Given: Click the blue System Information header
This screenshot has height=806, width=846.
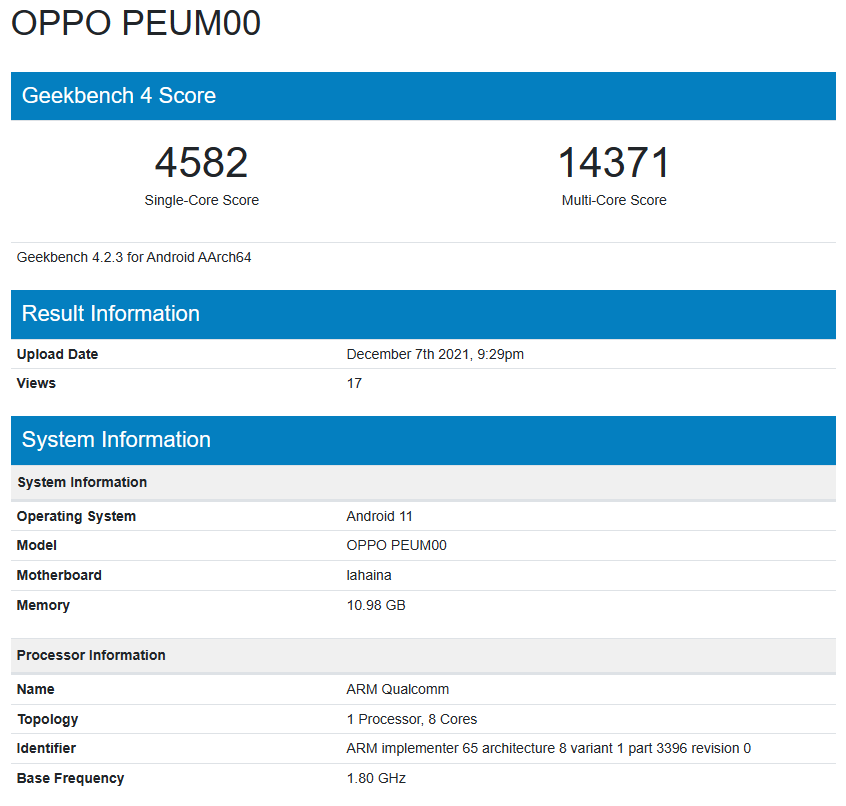Looking at the screenshot, I should [x=423, y=440].
